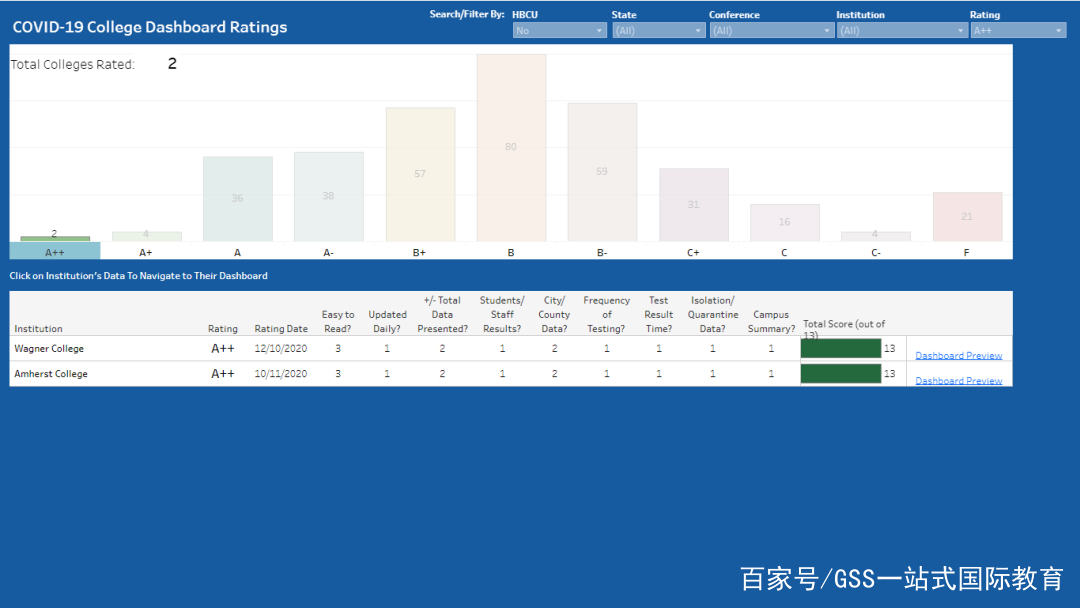Open the HBCU filter dropdown
The width and height of the screenshot is (1080, 608).
click(x=559, y=31)
